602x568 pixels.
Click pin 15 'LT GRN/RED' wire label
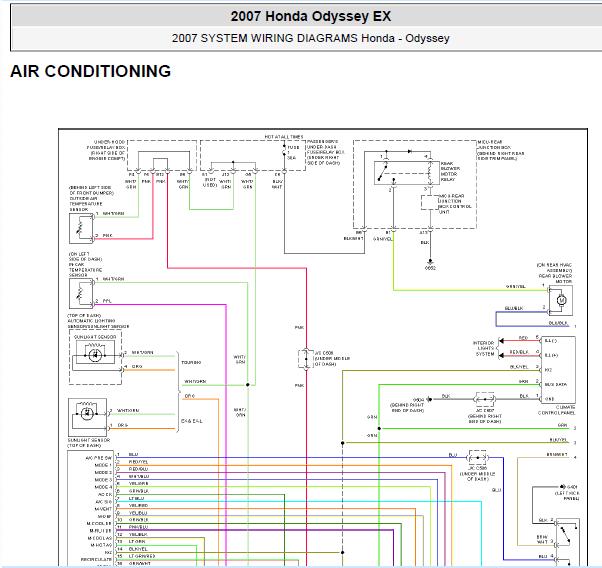[142, 556]
